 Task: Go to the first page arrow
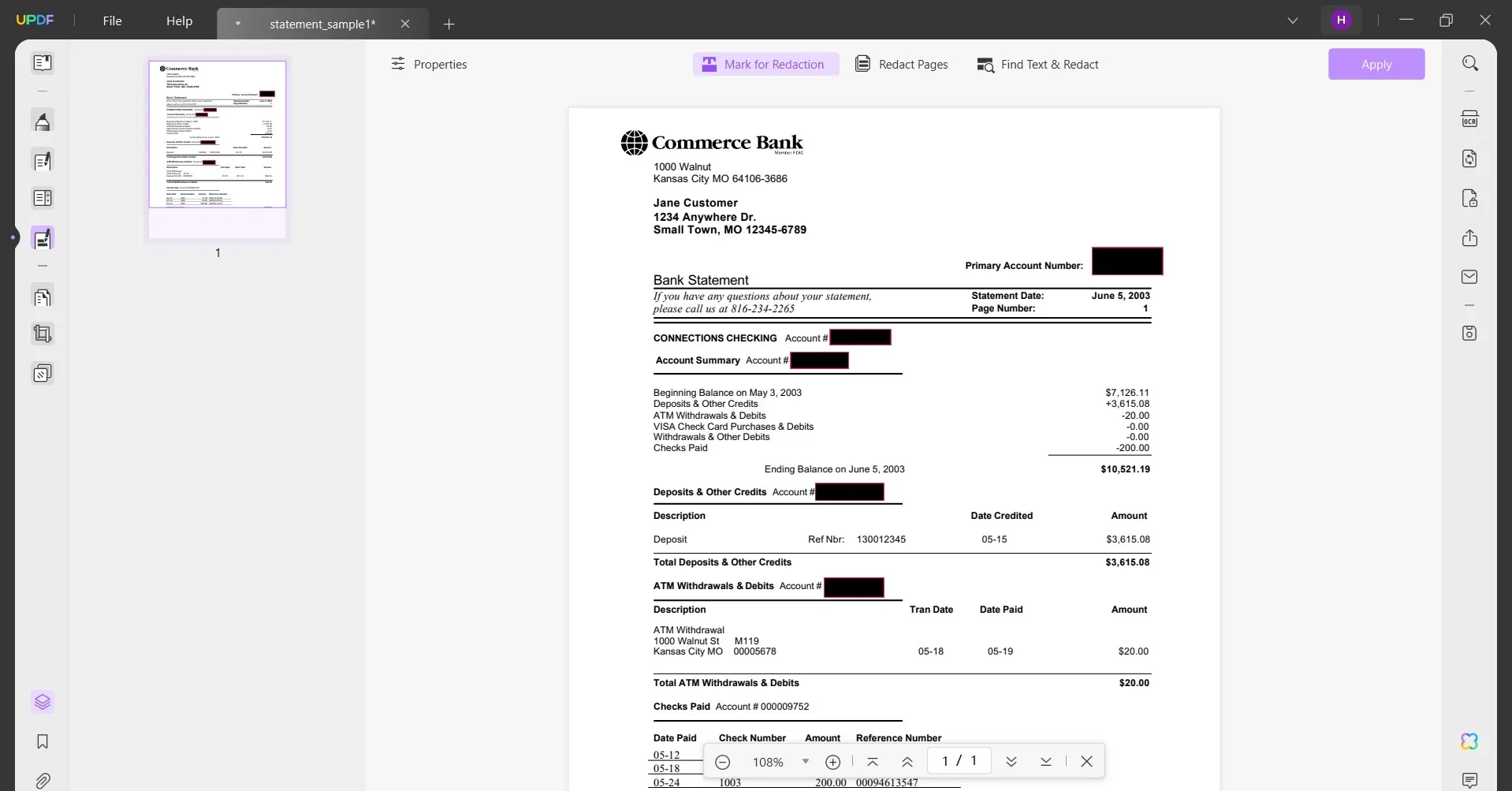(872, 762)
